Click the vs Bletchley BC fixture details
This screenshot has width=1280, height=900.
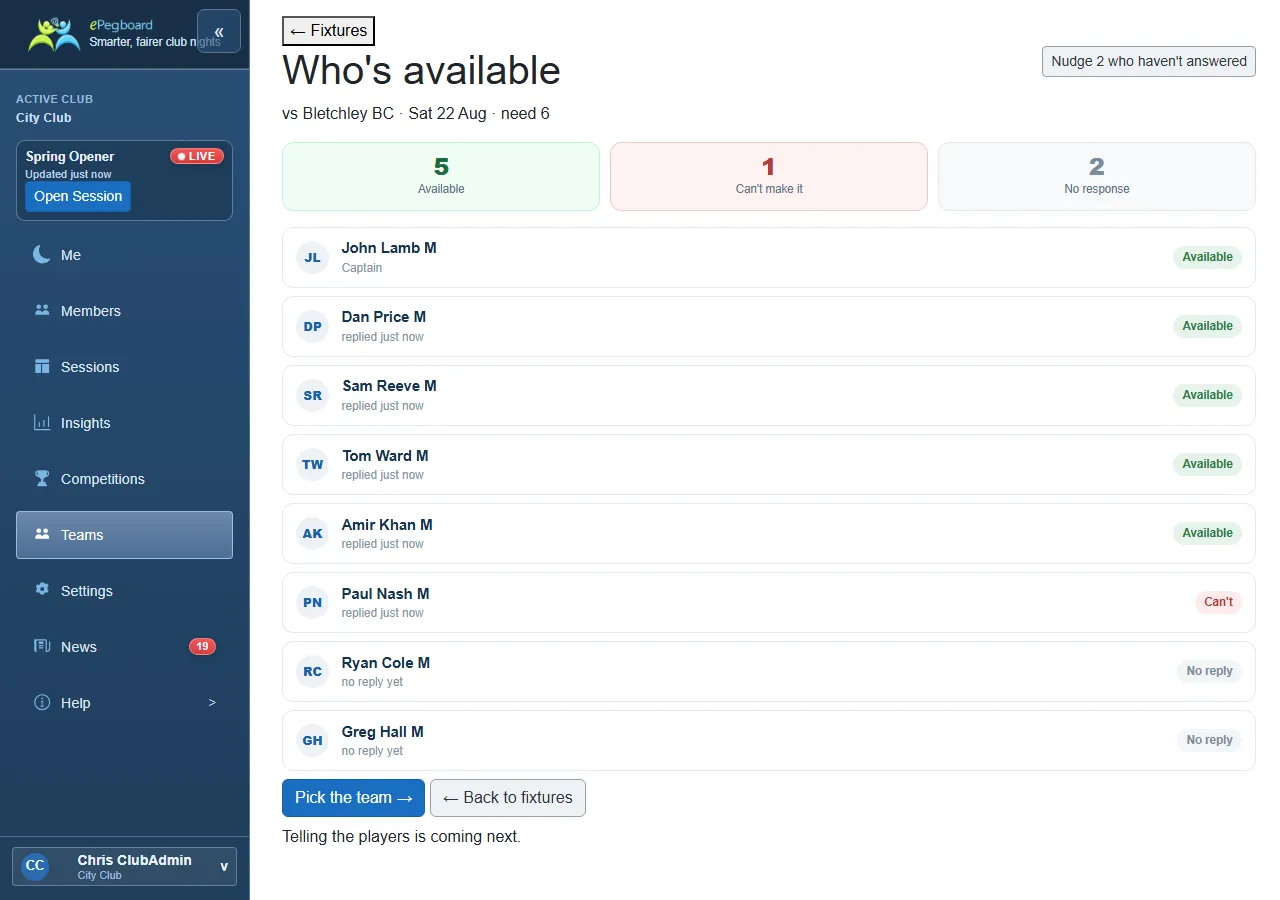click(416, 114)
